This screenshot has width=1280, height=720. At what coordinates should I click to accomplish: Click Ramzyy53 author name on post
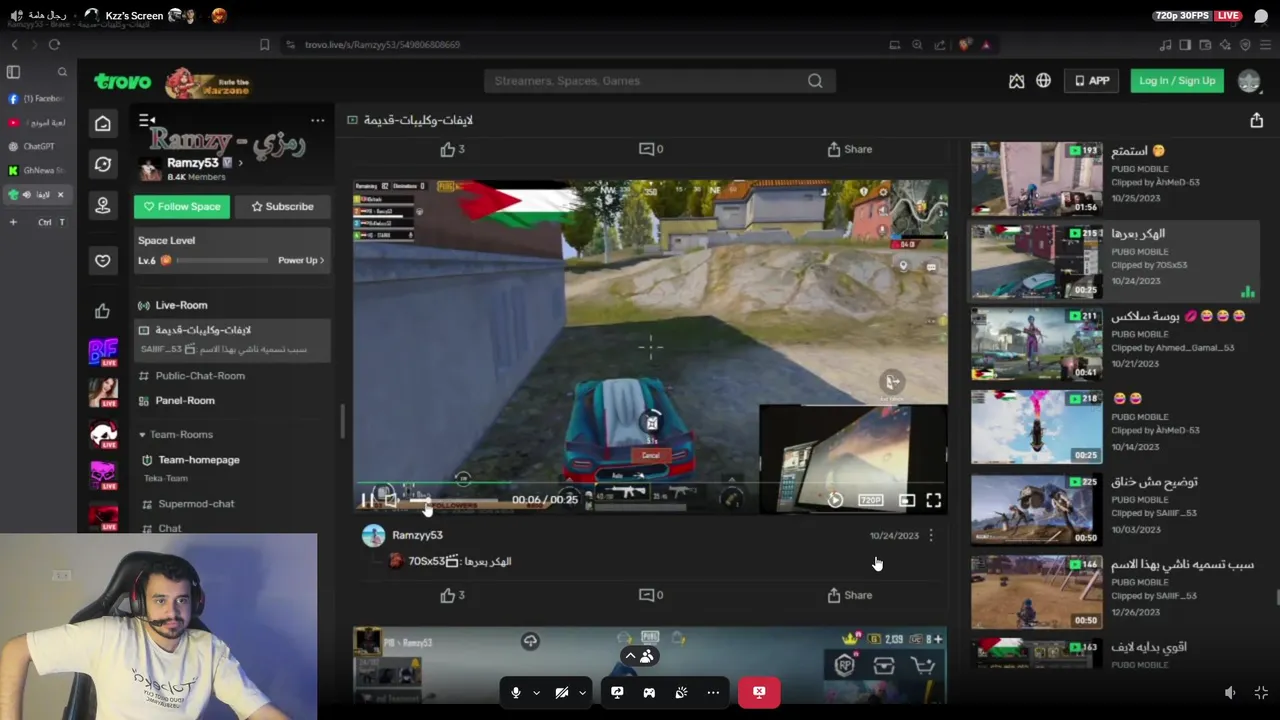[x=417, y=535]
